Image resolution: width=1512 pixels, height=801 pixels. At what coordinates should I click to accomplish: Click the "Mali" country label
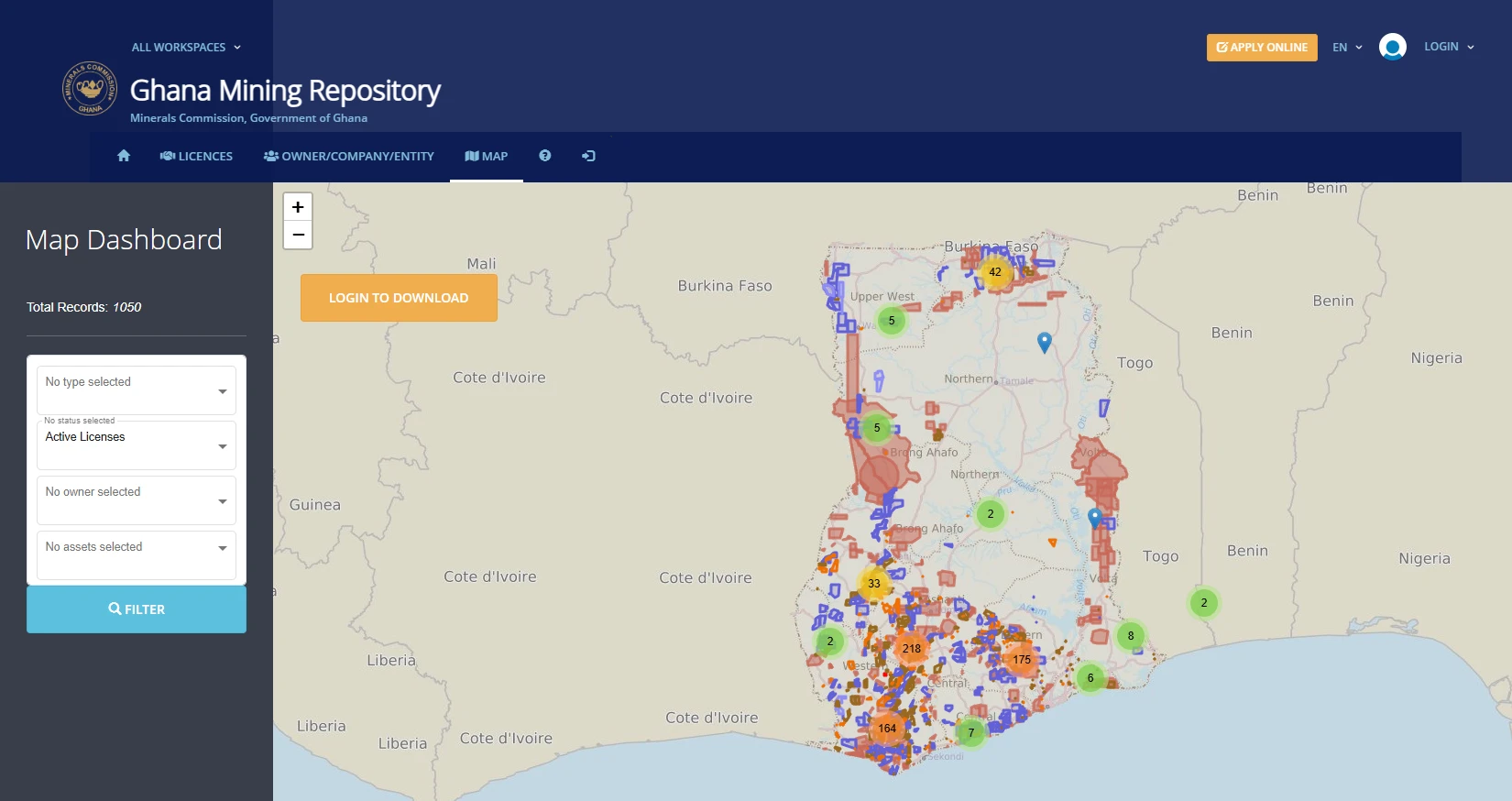[481, 264]
